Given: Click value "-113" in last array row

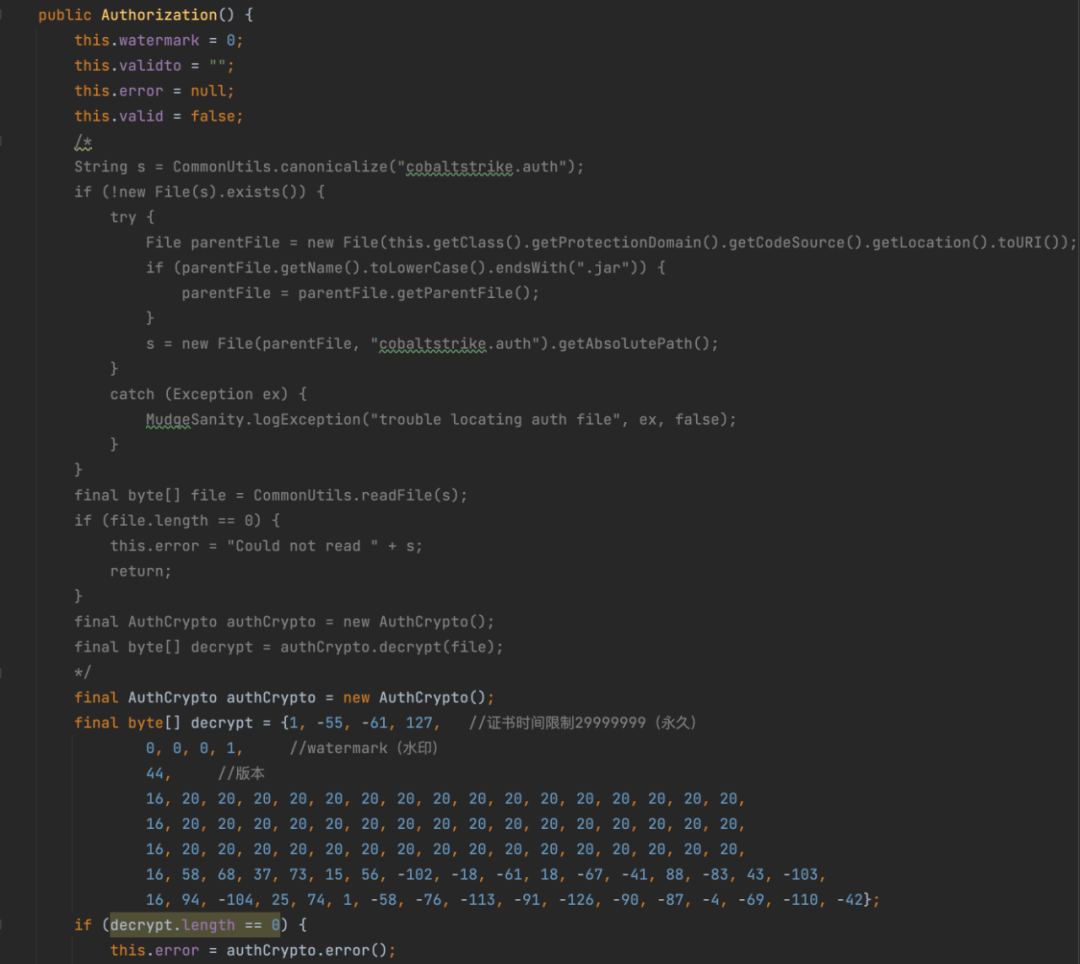Looking at the screenshot, I should click(477, 901).
